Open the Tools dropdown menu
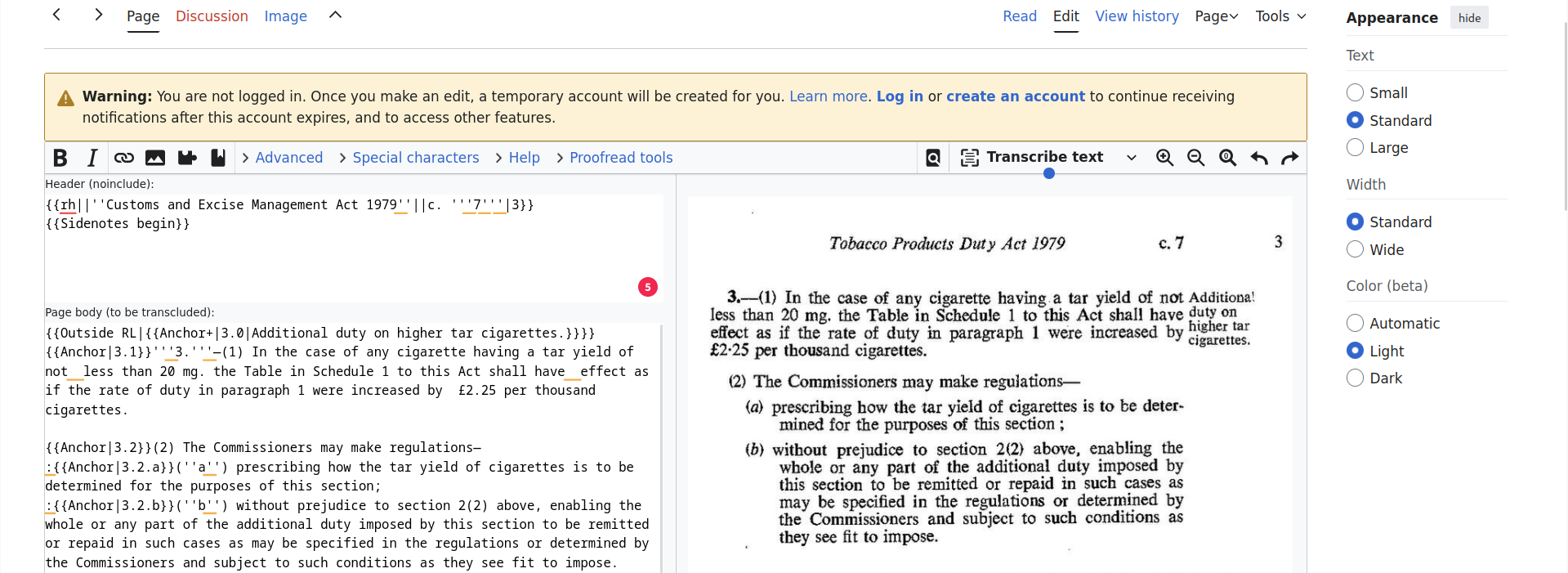Screen dimensions: 1568x573 [1280, 16]
